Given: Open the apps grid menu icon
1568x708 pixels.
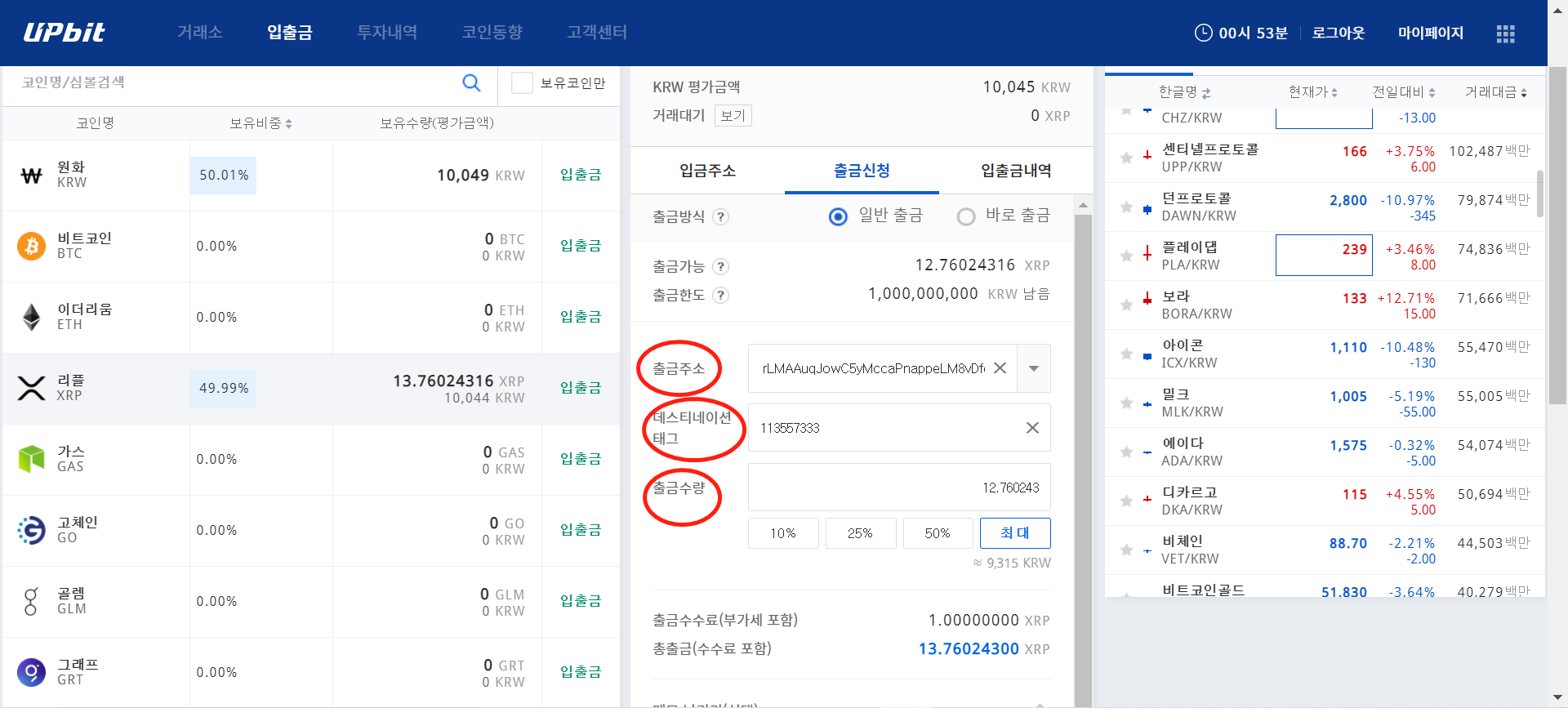Looking at the screenshot, I should pyautogui.click(x=1505, y=33).
